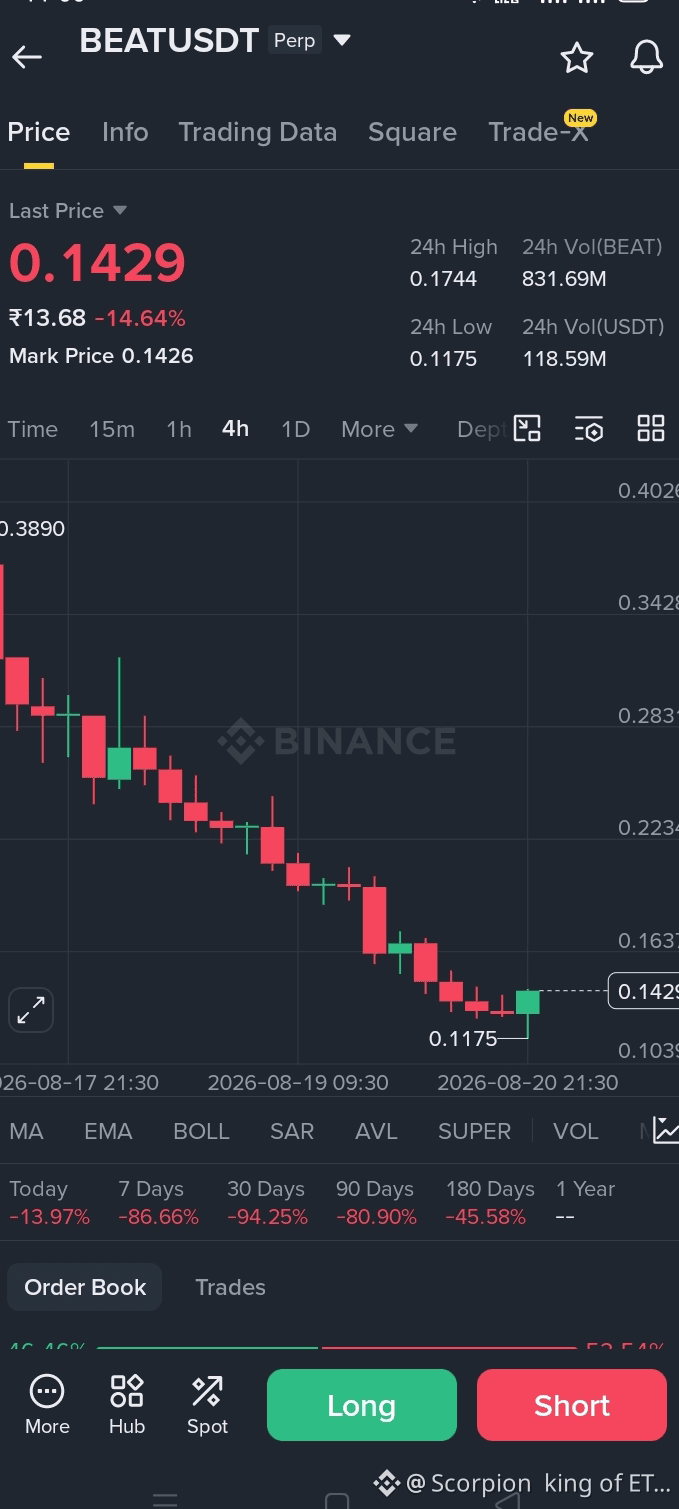Enable AVL indicator

(x=376, y=1131)
